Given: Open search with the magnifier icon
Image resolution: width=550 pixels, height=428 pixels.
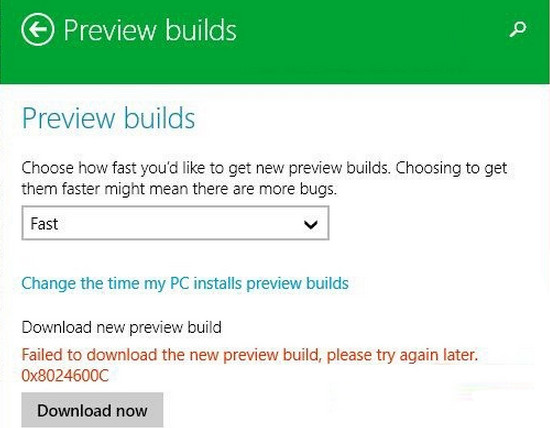Looking at the screenshot, I should click(518, 29).
